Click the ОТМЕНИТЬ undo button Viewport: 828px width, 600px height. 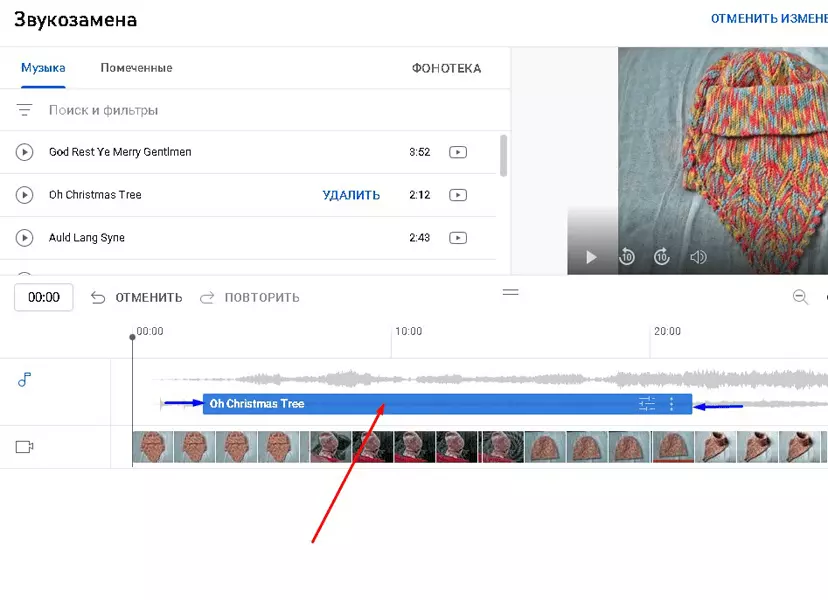tap(136, 297)
